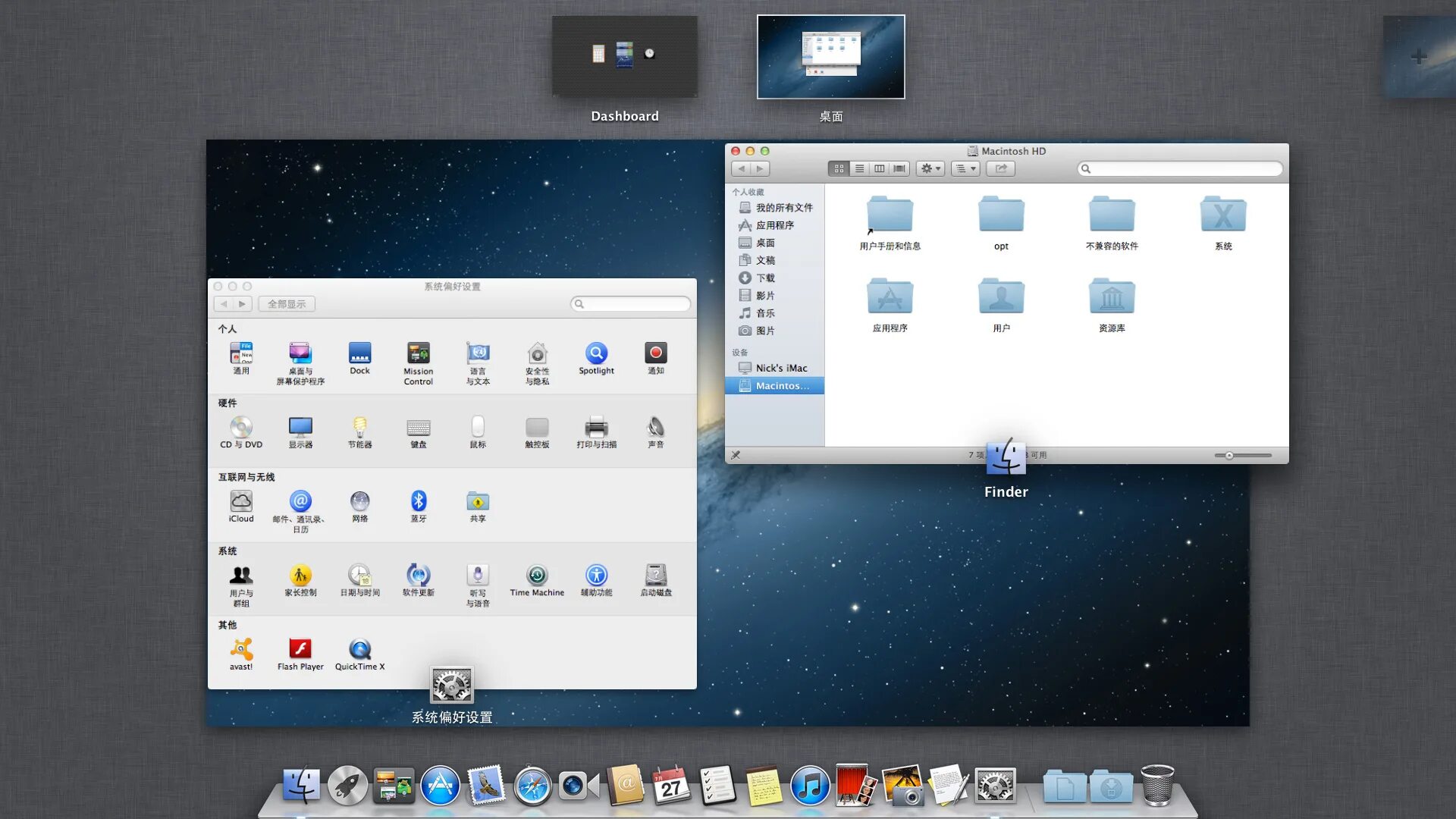Select Nick's iMac in Finder sidebar
Image resolution: width=1456 pixels, height=819 pixels.
780,368
